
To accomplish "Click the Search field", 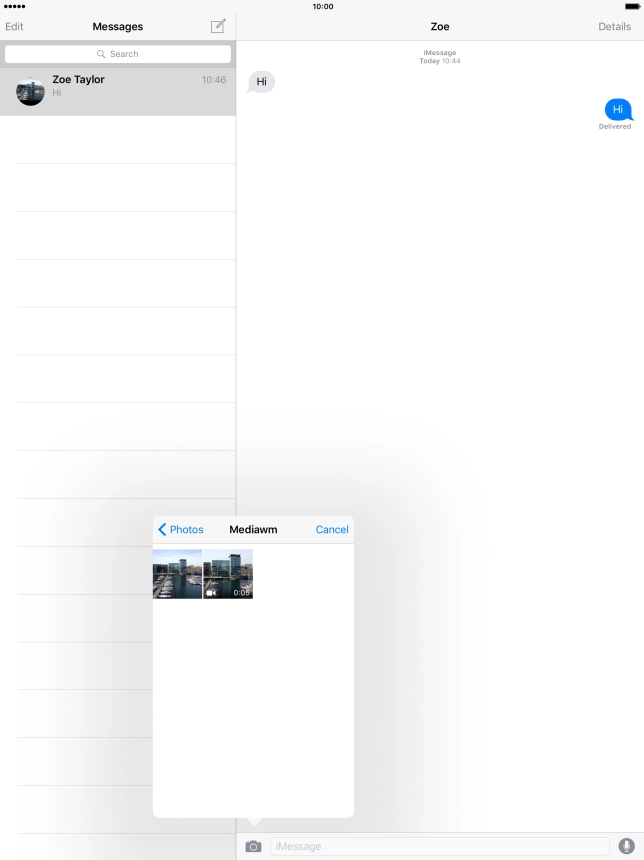I will pos(118,54).
